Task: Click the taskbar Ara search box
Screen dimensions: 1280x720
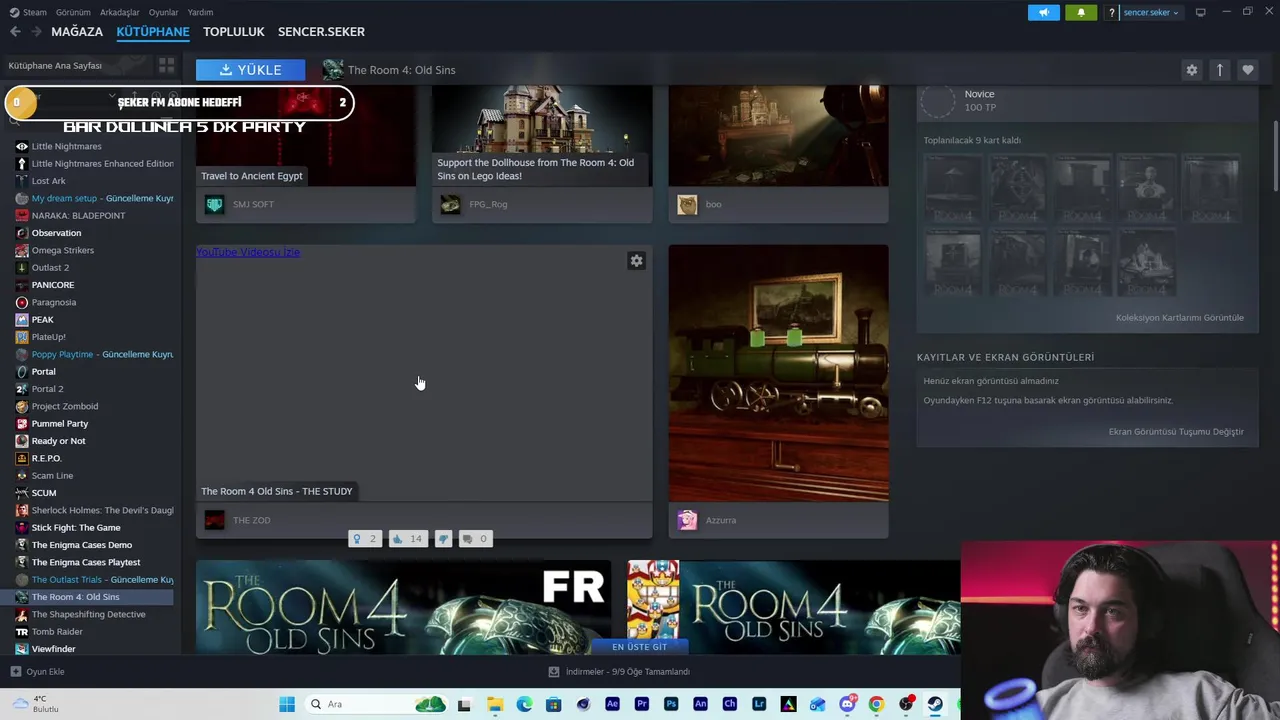Action: point(375,704)
